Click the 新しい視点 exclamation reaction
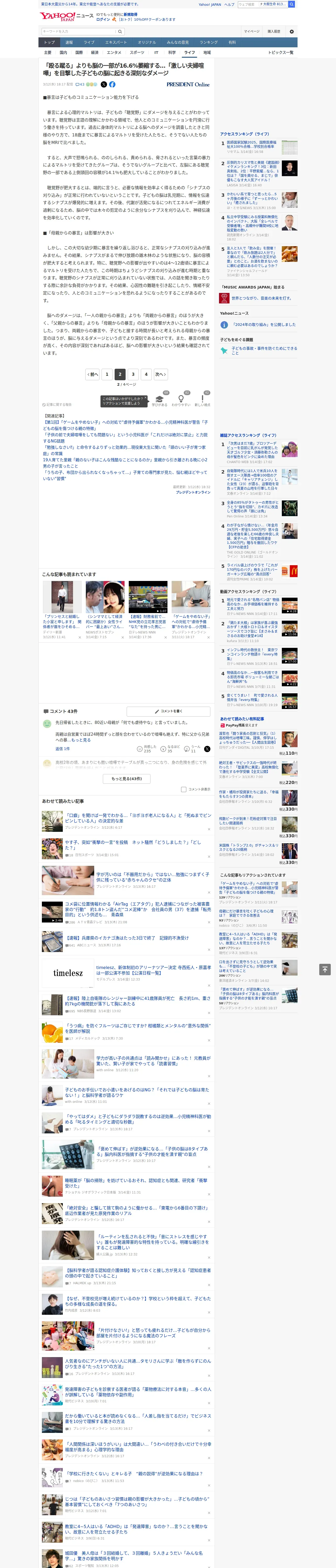 point(203,399)
